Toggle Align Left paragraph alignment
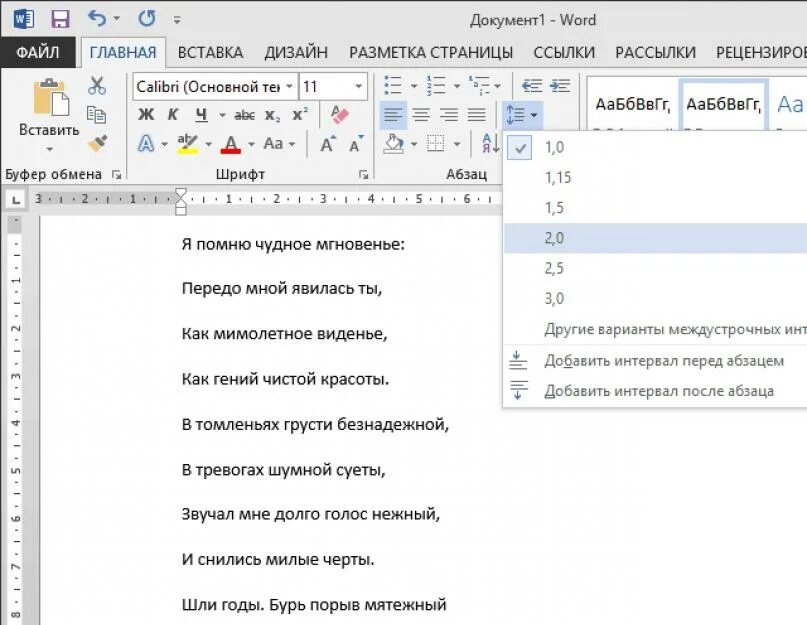This screenshot has width=807, height=625. (393, 115)
